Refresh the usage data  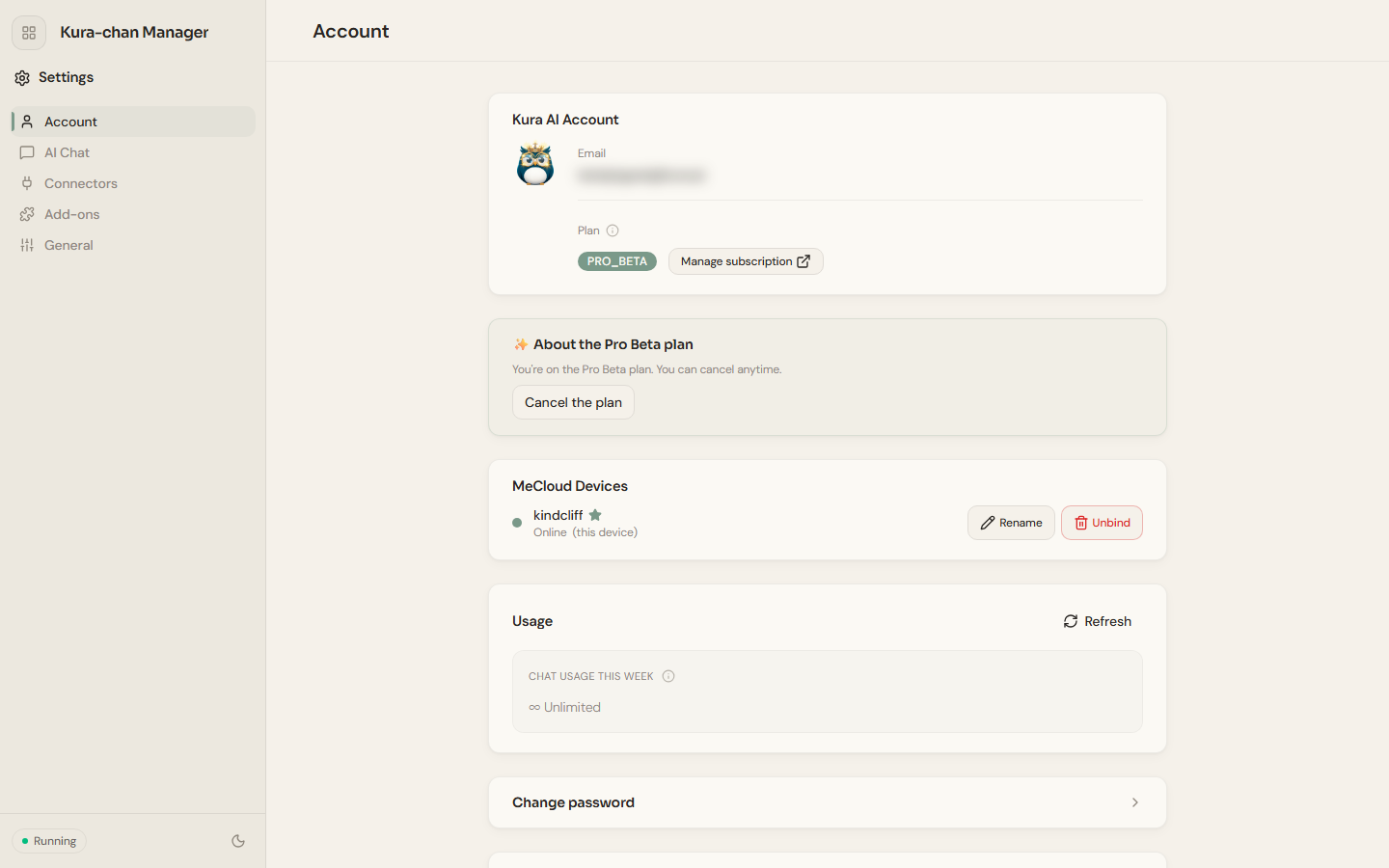1098,621
